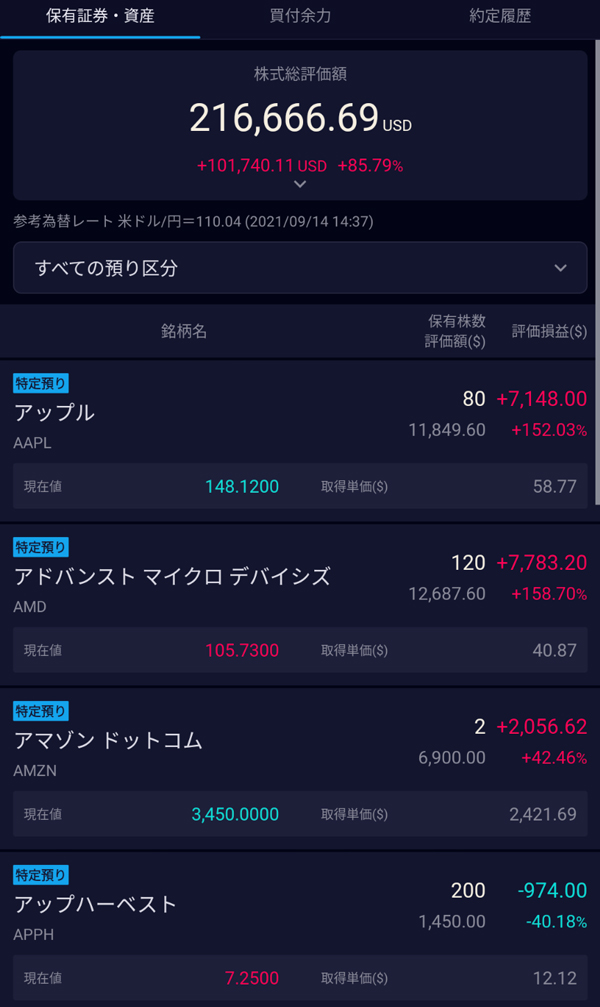Select the アマゾン ドットコム holding
The height and width of the screenshot is (1007, 600).
click(x=108, y=740)
